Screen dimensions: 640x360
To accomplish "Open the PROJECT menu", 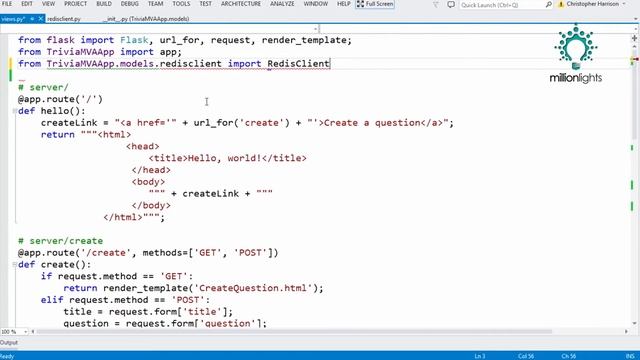I will (x=76, y=4).
